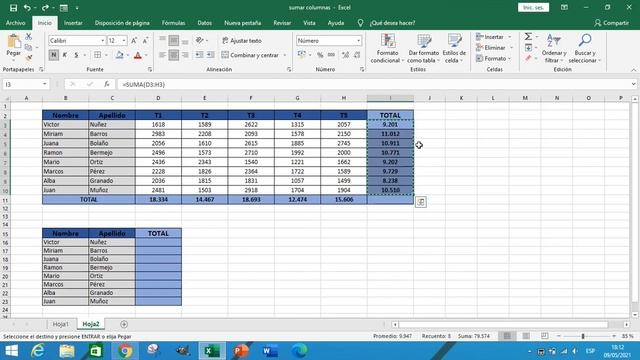
Task: Cut selection with the scissors icon
Action: [29, 37]
